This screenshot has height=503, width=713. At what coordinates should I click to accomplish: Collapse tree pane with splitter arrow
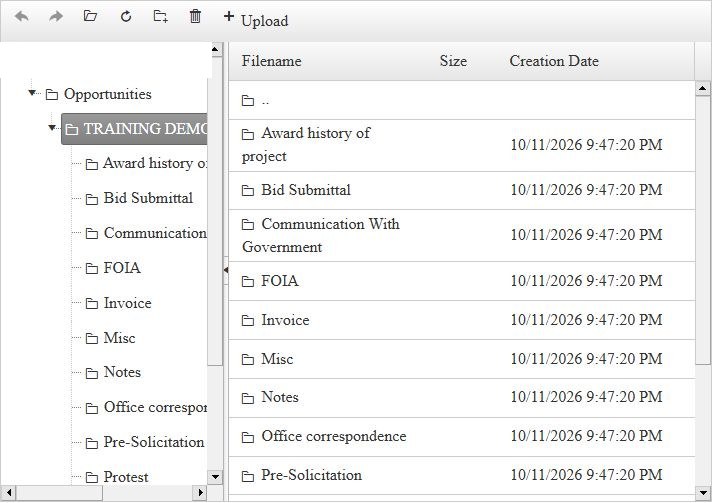(x=226, y=270)
